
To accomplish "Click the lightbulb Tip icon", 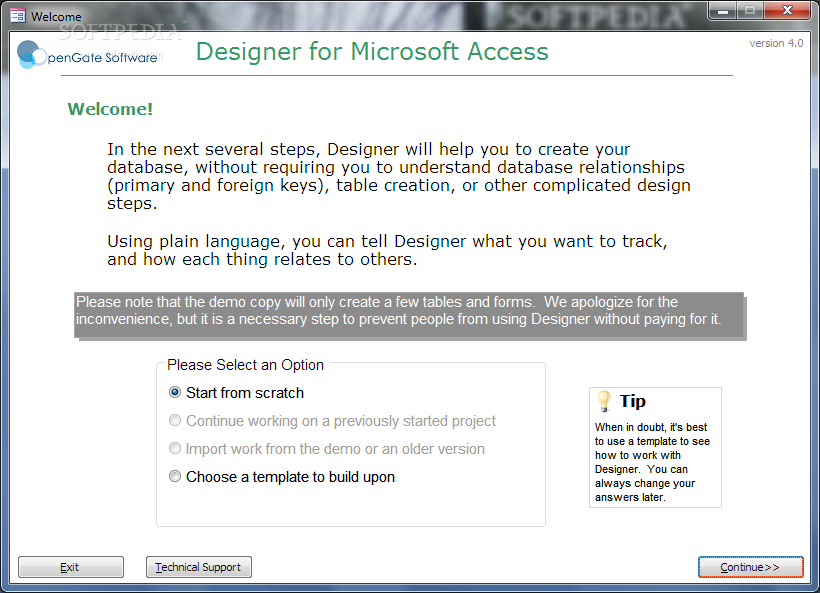I will coord(604,401).
